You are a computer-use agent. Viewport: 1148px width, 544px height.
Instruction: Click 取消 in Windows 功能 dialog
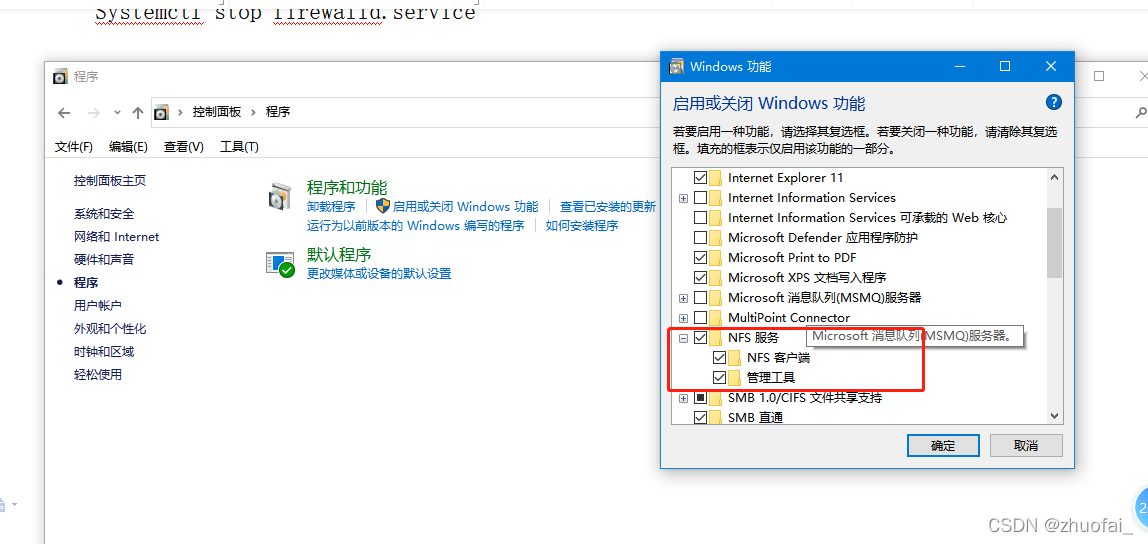pyautogui.click(x=1026, y=445)
